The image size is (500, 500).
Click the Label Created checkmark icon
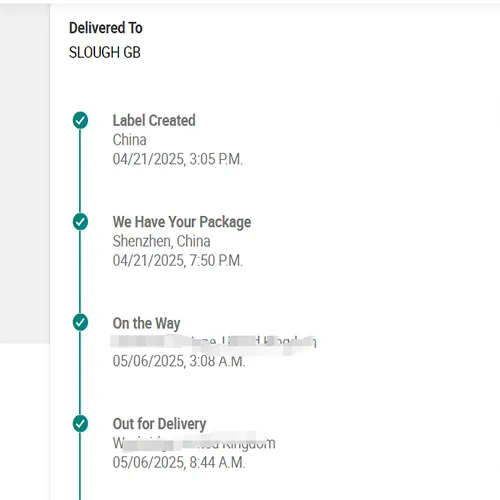80,120
